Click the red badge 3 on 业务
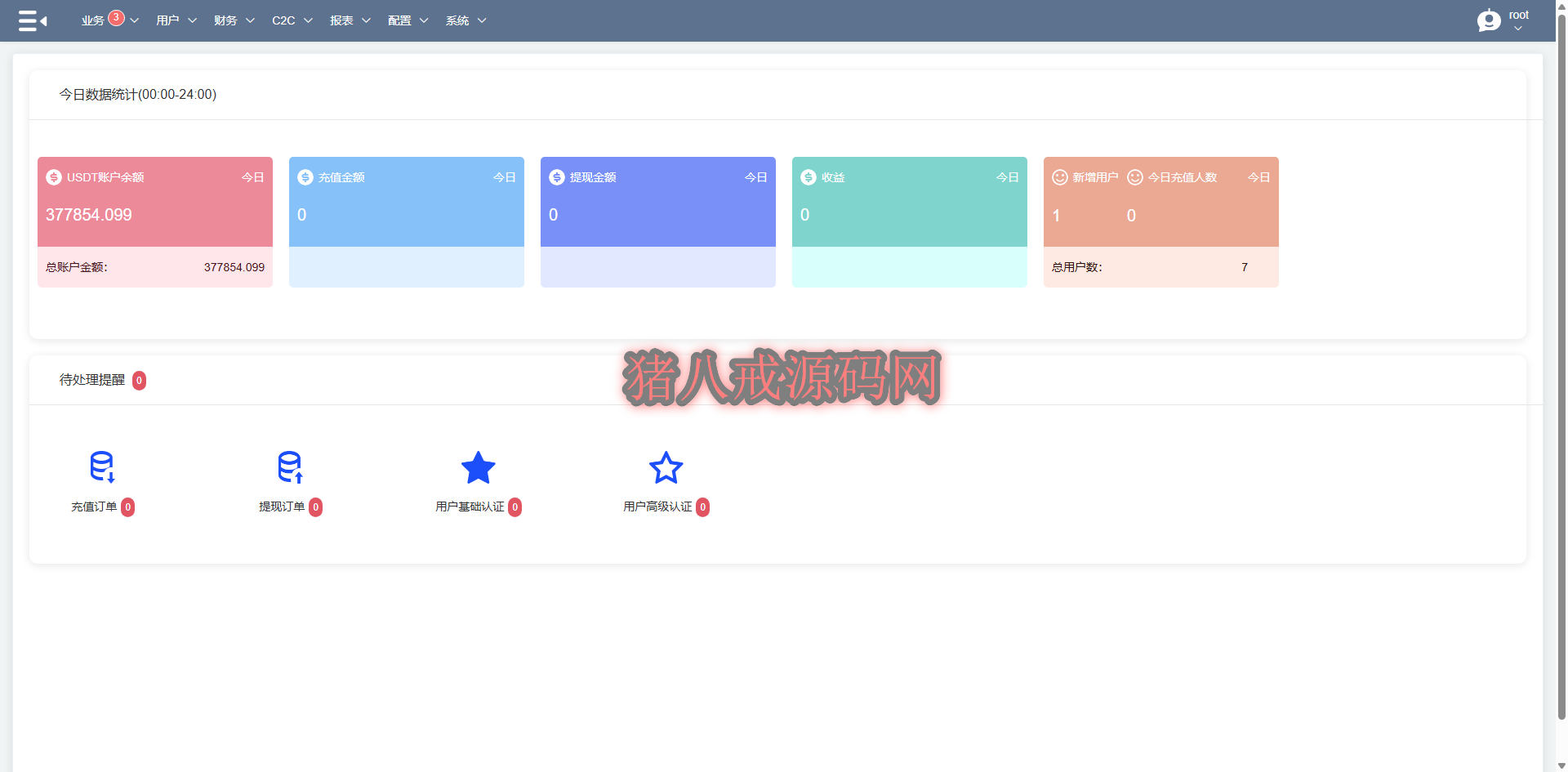Image resolution: width=1568 pixels, height=772 pixels. pos(116,17)
